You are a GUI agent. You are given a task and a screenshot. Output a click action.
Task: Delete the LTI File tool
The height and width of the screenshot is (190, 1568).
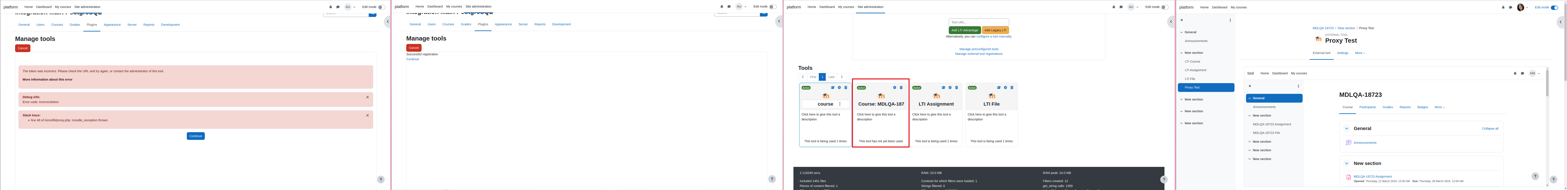(x=1012, y=87)
